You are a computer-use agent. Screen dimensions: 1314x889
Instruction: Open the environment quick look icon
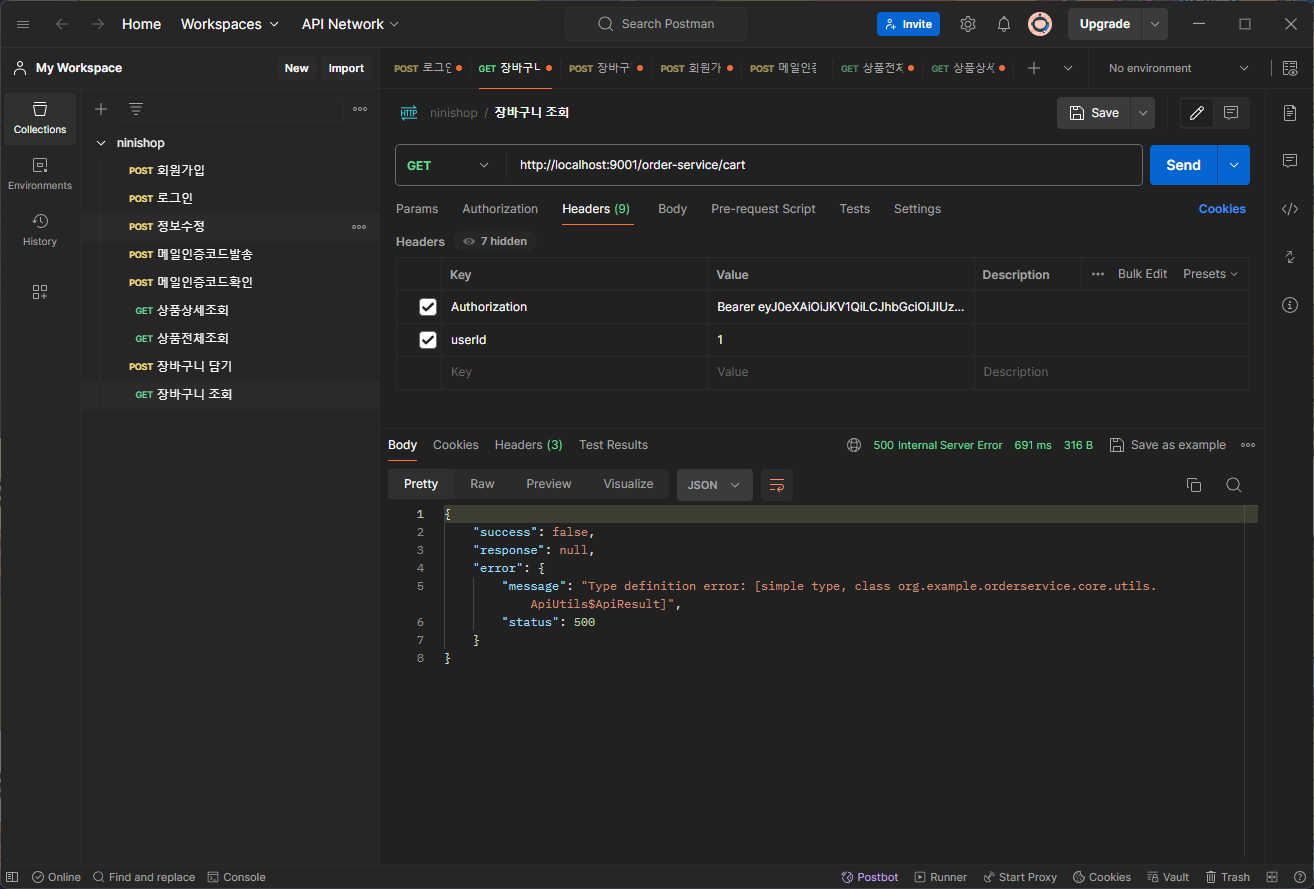pyautogui.click(x=1290, y=68)
